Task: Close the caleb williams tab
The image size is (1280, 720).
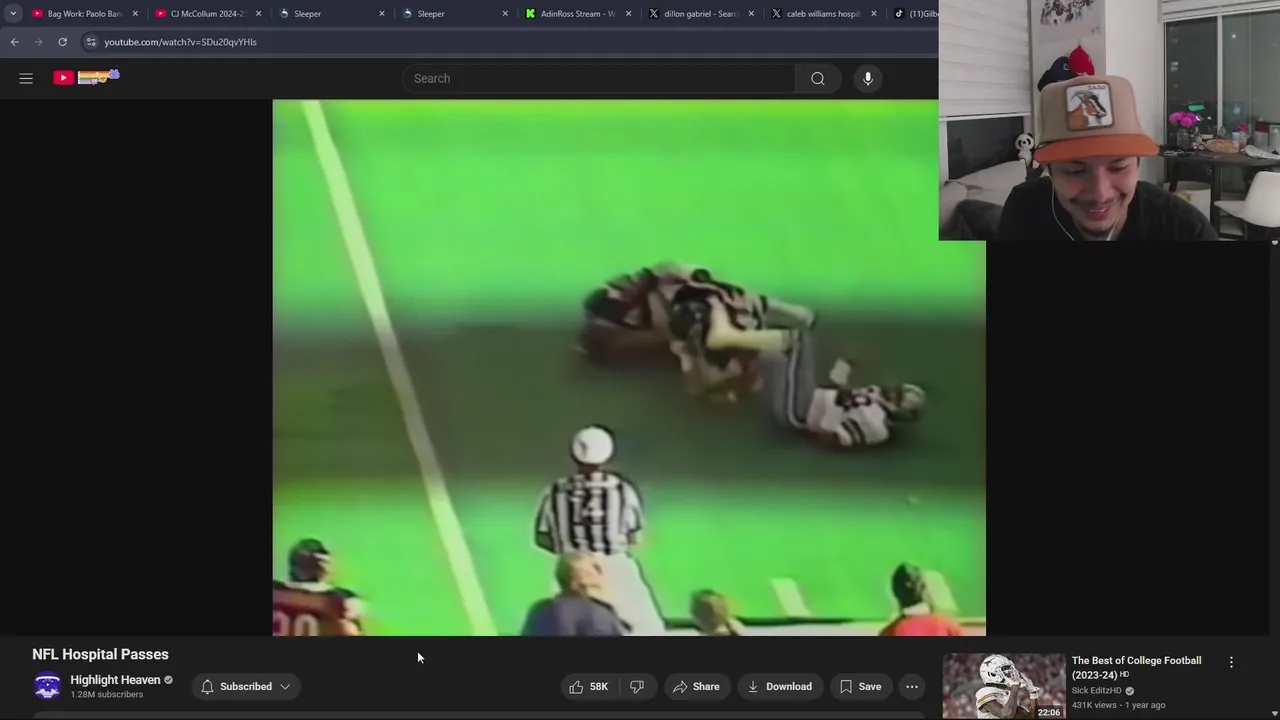Action: (874, 14)
